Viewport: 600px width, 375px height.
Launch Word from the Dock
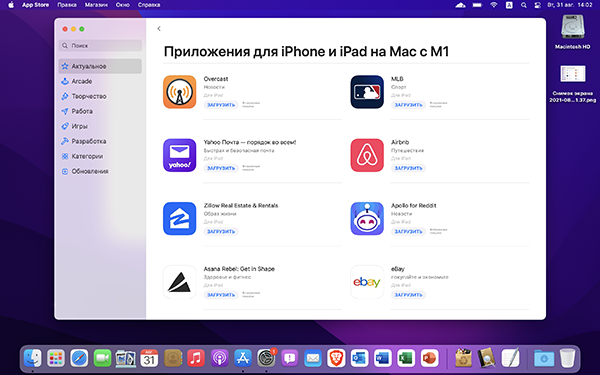383,359
